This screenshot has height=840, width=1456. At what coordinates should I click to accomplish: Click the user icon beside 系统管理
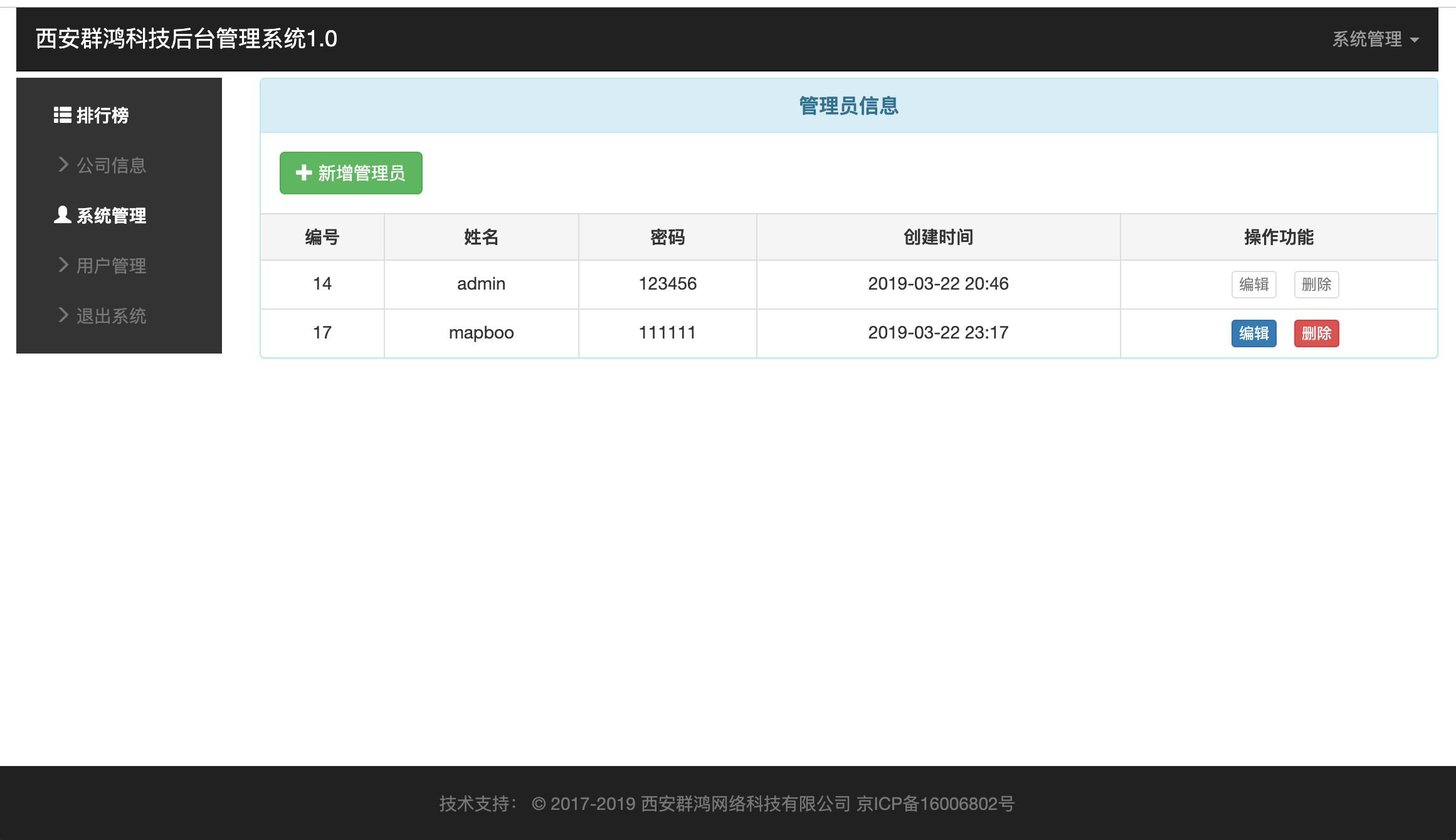62,215
